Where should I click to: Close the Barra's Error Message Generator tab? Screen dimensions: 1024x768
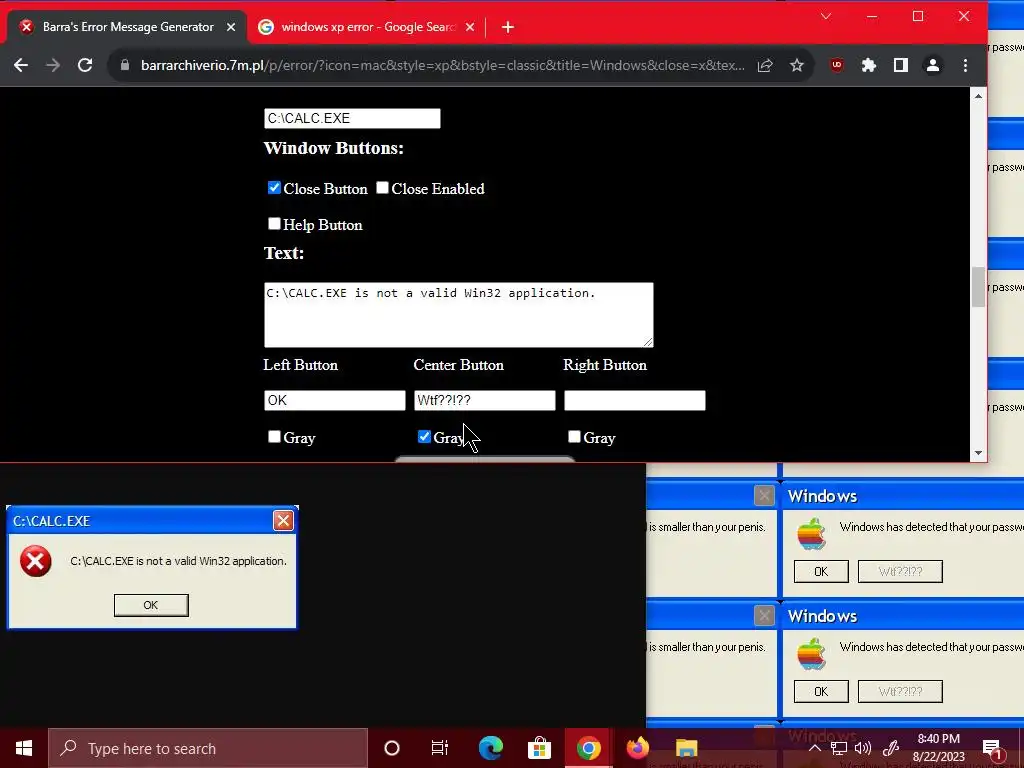[x=231, y=27]
